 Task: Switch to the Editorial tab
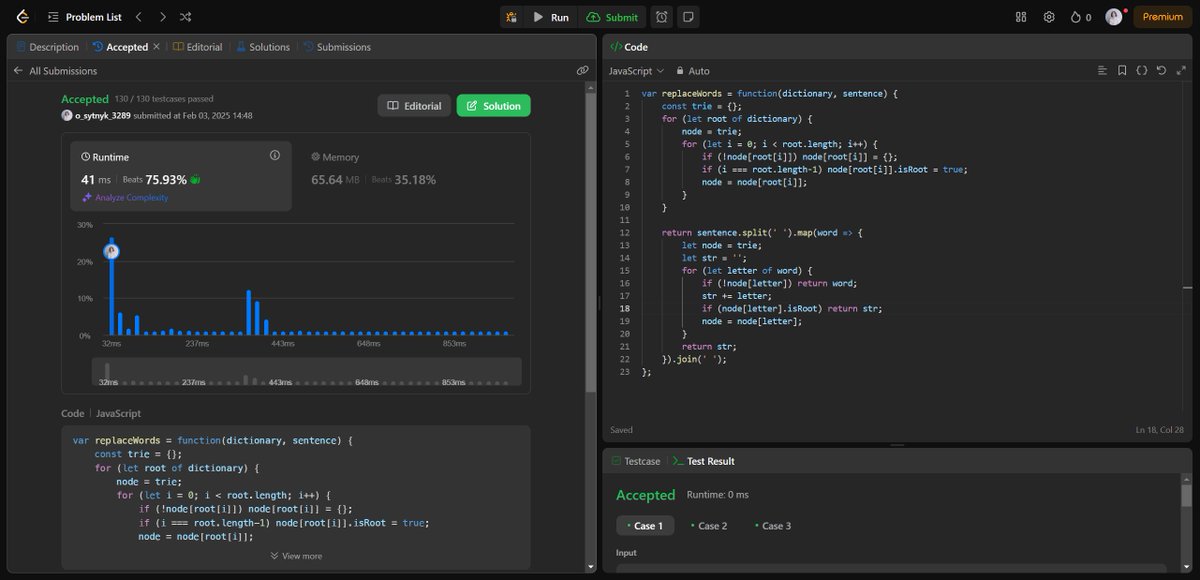coord(197,47)
